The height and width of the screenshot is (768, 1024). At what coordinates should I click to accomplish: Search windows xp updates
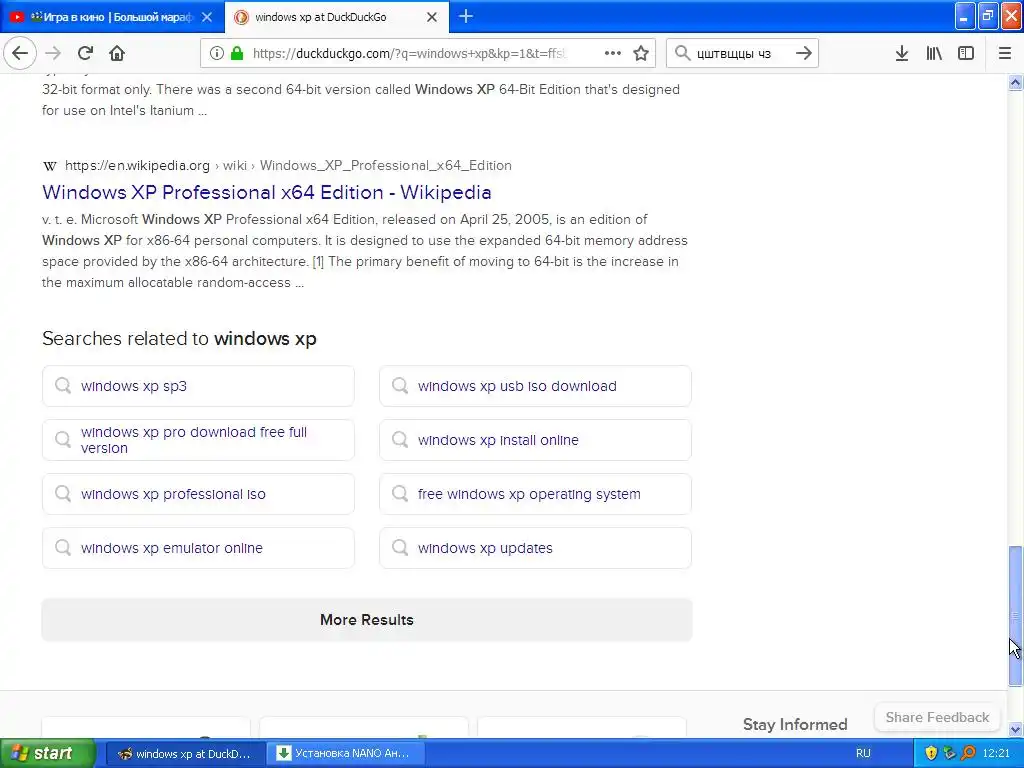click(x=535, y=548)
